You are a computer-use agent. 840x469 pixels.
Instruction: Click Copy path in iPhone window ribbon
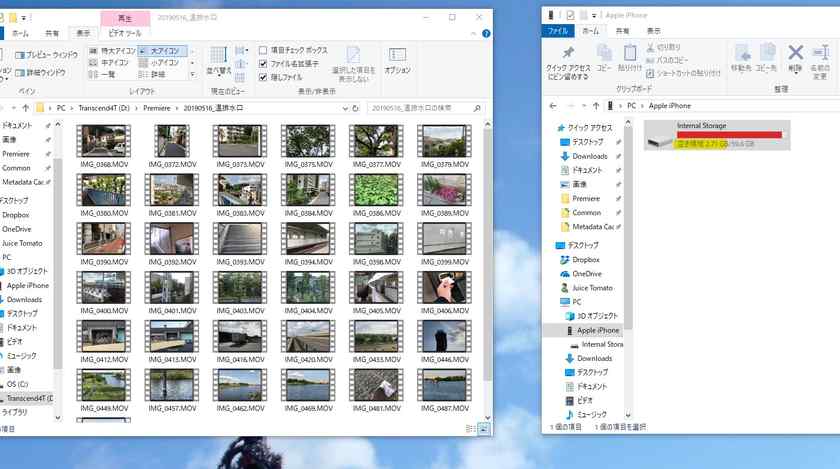pos(667,60)
